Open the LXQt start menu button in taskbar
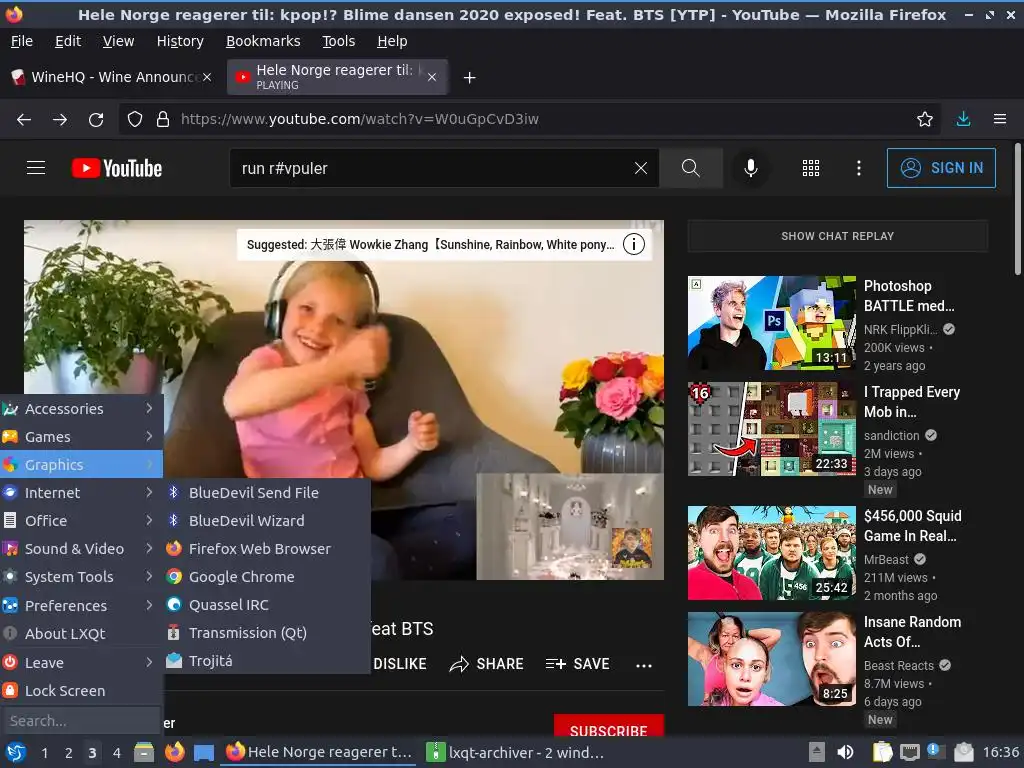Screen dimensions: 1024x768 coord(16,752)
